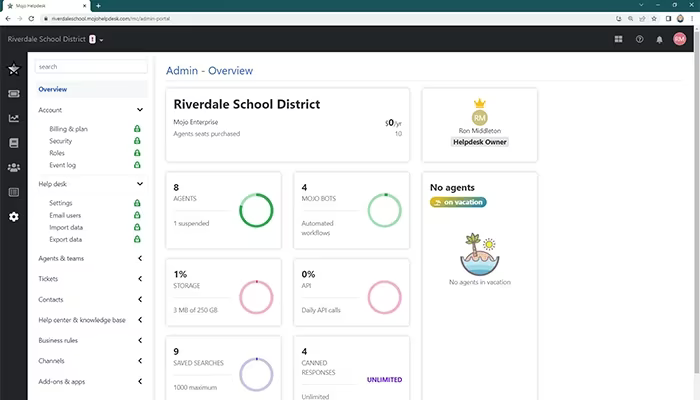The width and height of the screenshot is (700, 400).
Task: Click the lock icon beside Roles
Action: tap(137, 153)
